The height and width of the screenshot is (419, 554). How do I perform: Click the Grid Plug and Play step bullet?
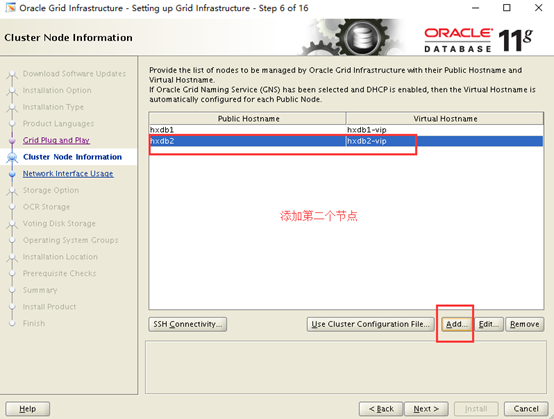coord(12,141)
